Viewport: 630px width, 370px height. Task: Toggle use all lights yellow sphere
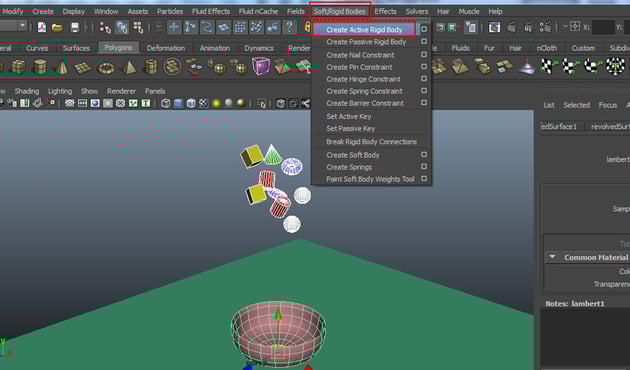(x=216, y=104)
